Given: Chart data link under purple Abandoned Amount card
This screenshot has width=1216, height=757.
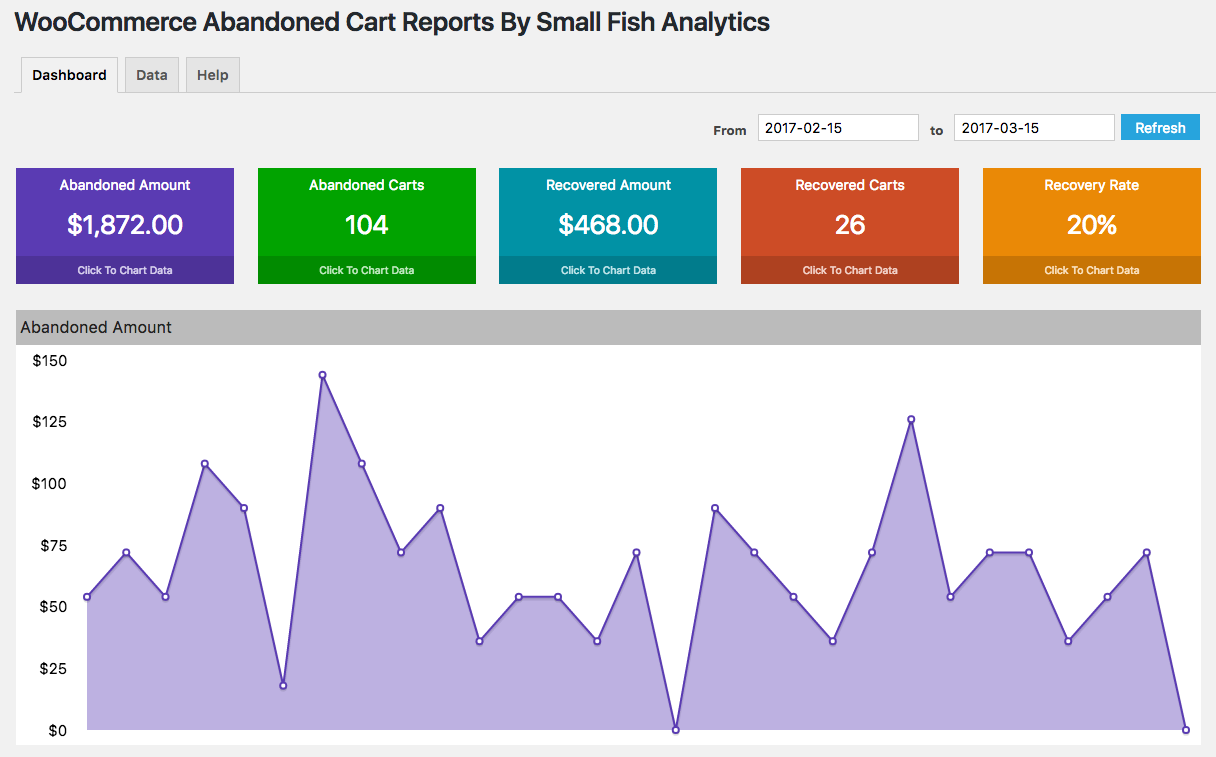Looking at the screenshot, I should (x=125, y=270).
